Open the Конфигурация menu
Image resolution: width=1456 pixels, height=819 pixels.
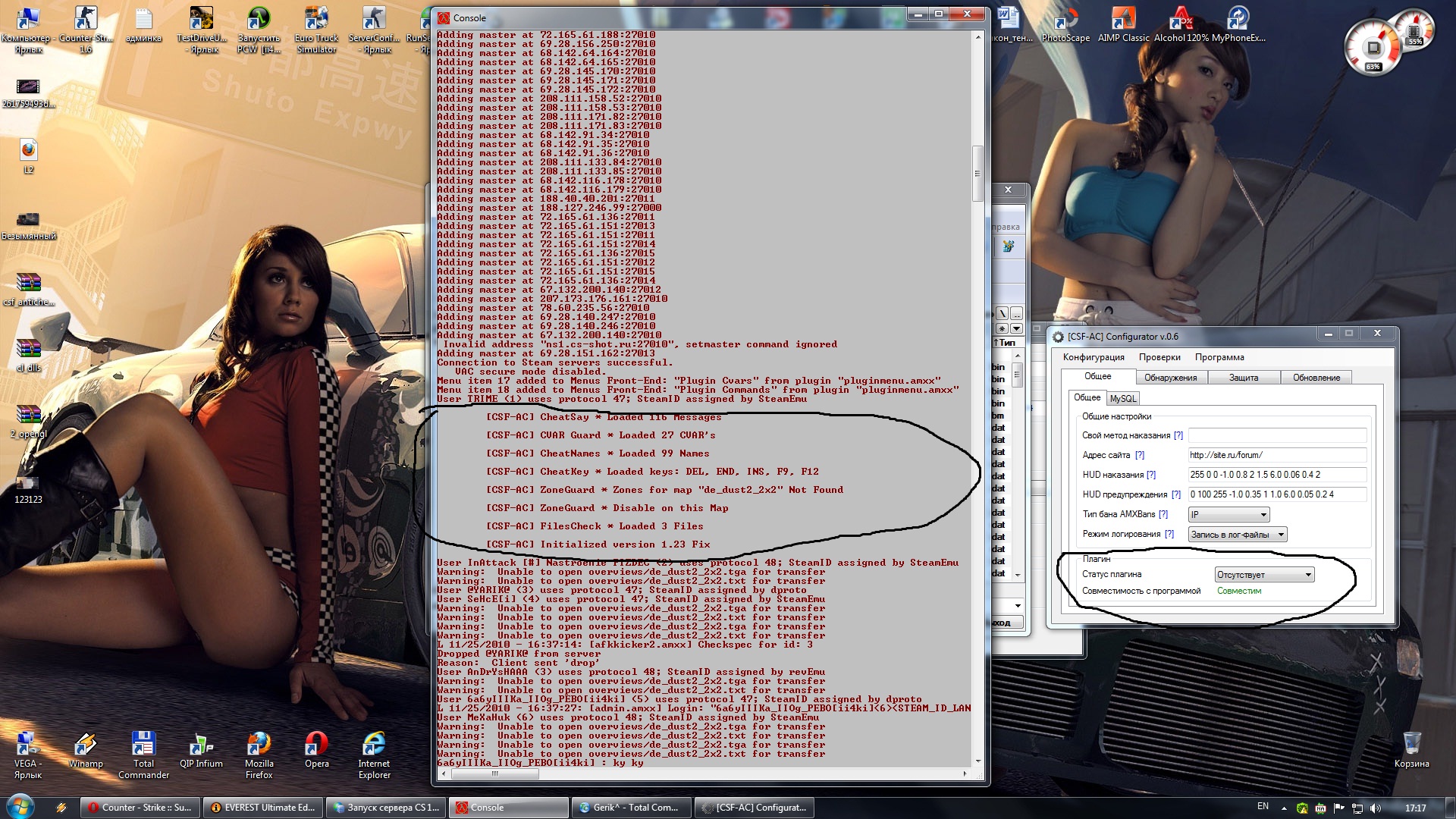[1094, 357]
